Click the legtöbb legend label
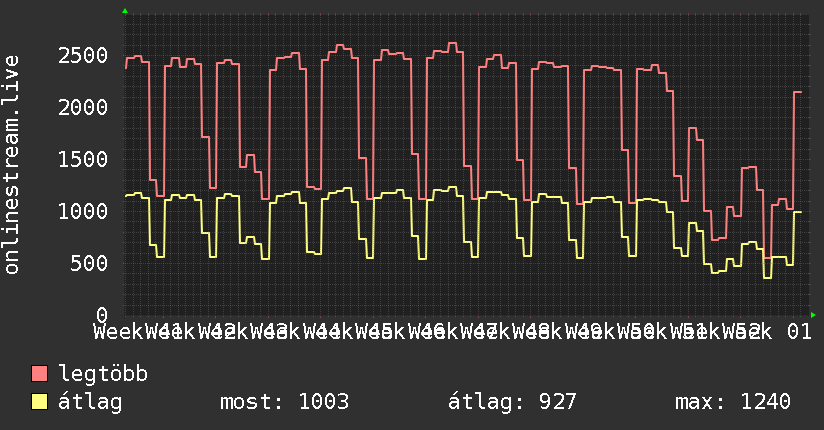The height and width of the screenshot is (430, 824). click(103, 374)
